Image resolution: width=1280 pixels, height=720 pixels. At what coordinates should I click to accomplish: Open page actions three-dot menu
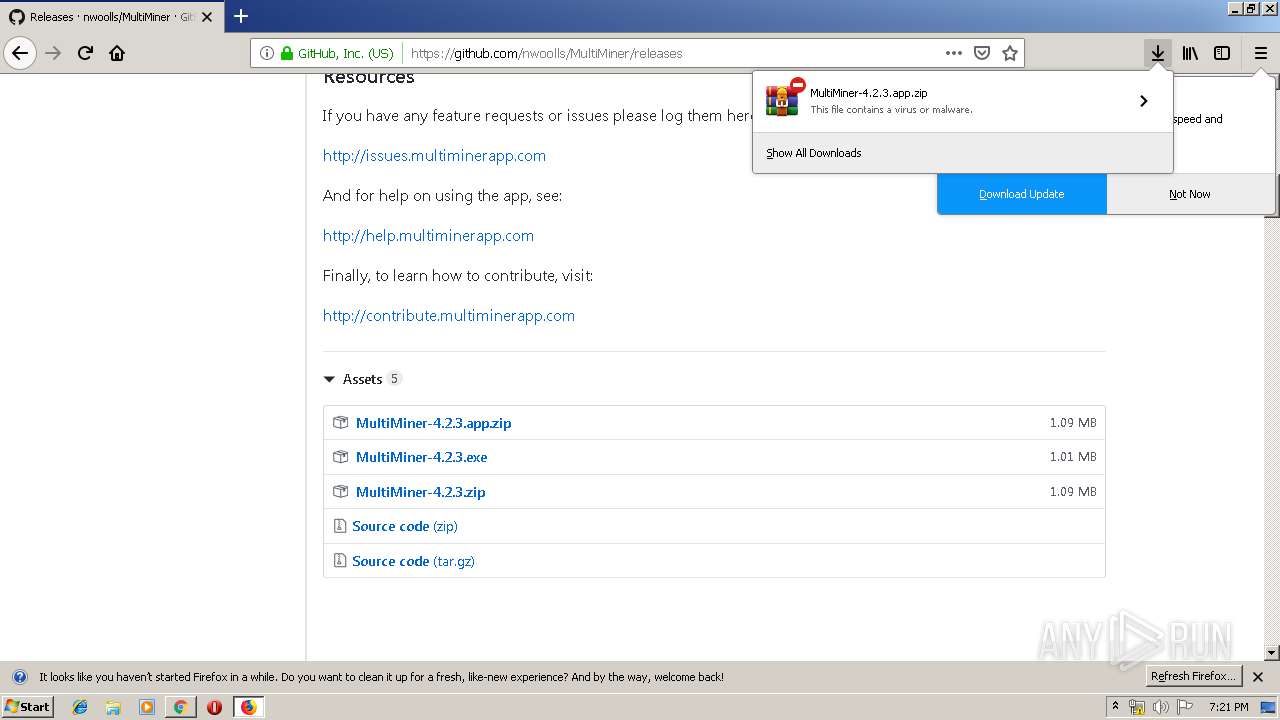[954, 53]
